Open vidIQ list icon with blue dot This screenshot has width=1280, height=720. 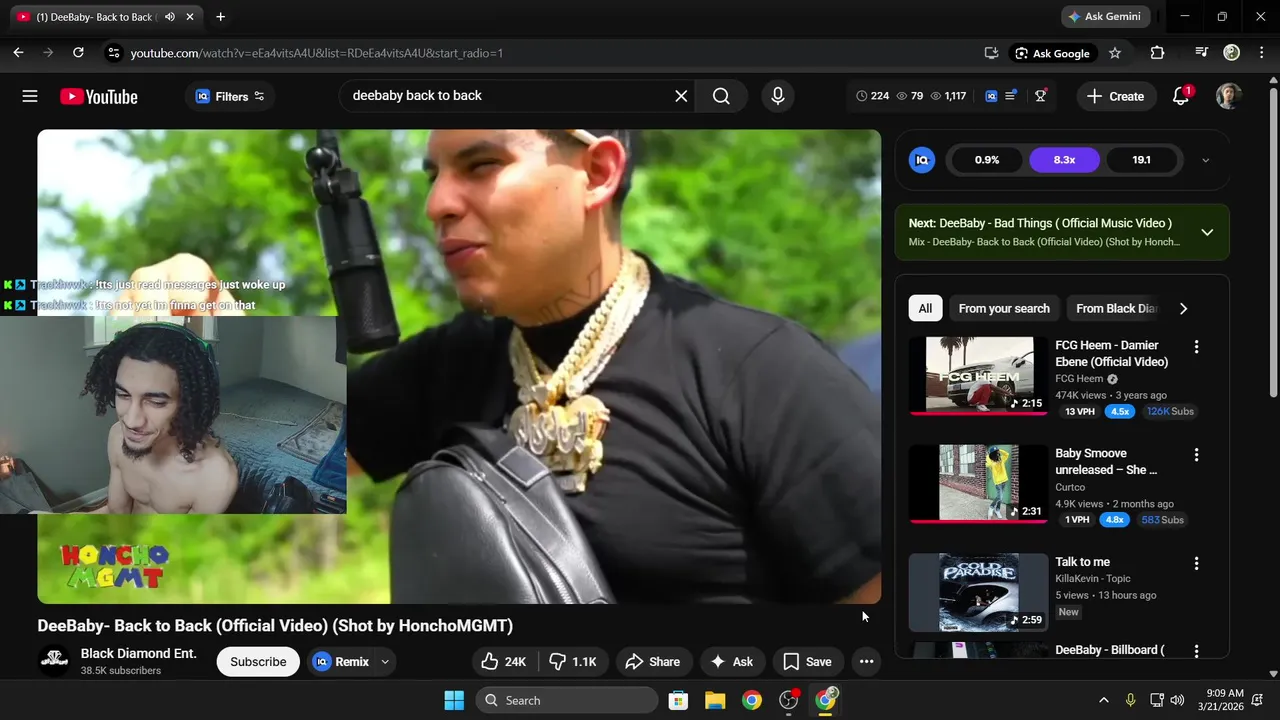click(x=1011, y=96)
